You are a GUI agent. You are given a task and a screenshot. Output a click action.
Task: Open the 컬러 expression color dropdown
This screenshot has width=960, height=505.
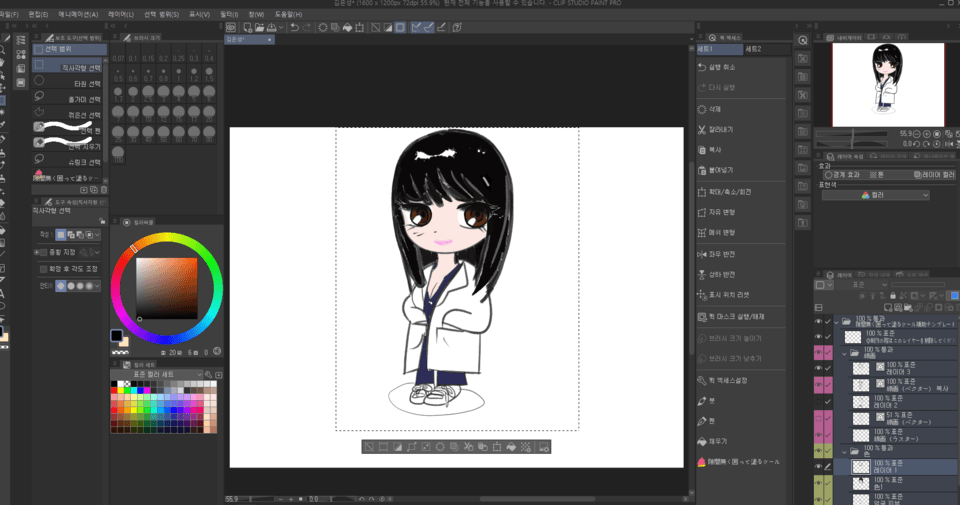pyautogui.click(x=875, y=195)
